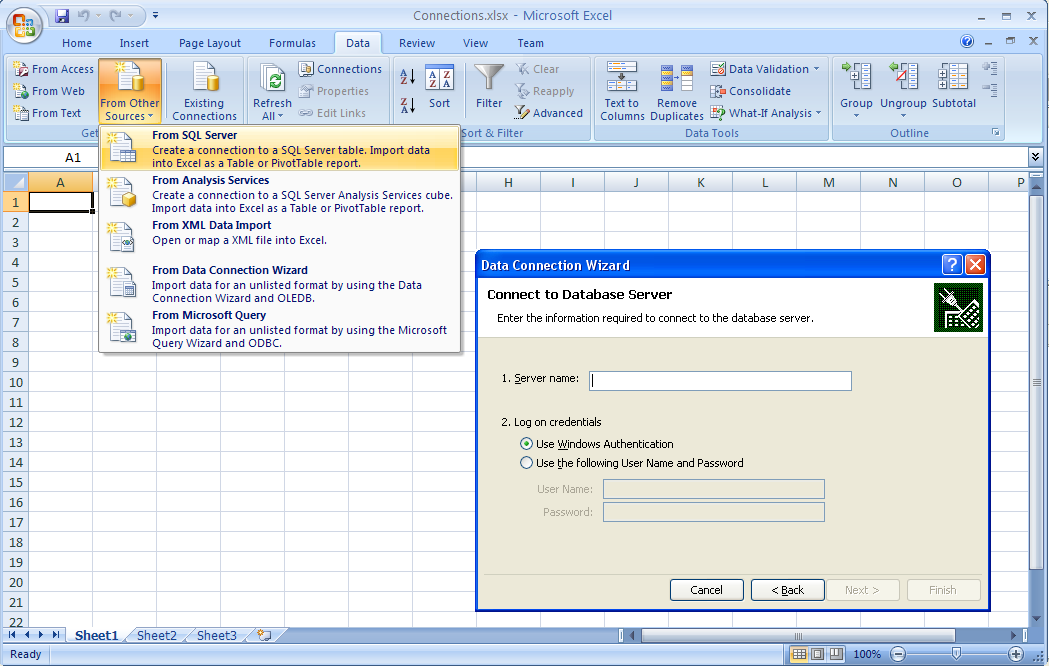
Task: Toggle the Filter funnel
Action: click(489, 86)
